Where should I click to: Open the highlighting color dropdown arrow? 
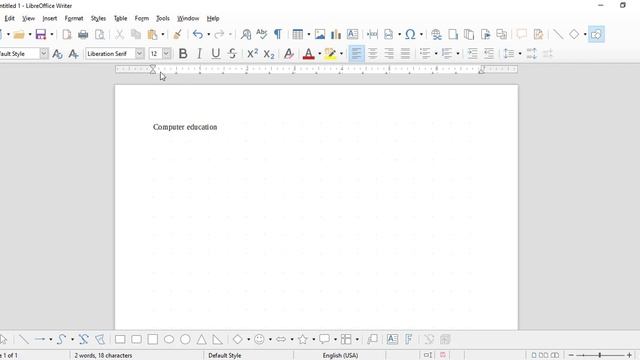pos(341,53)
